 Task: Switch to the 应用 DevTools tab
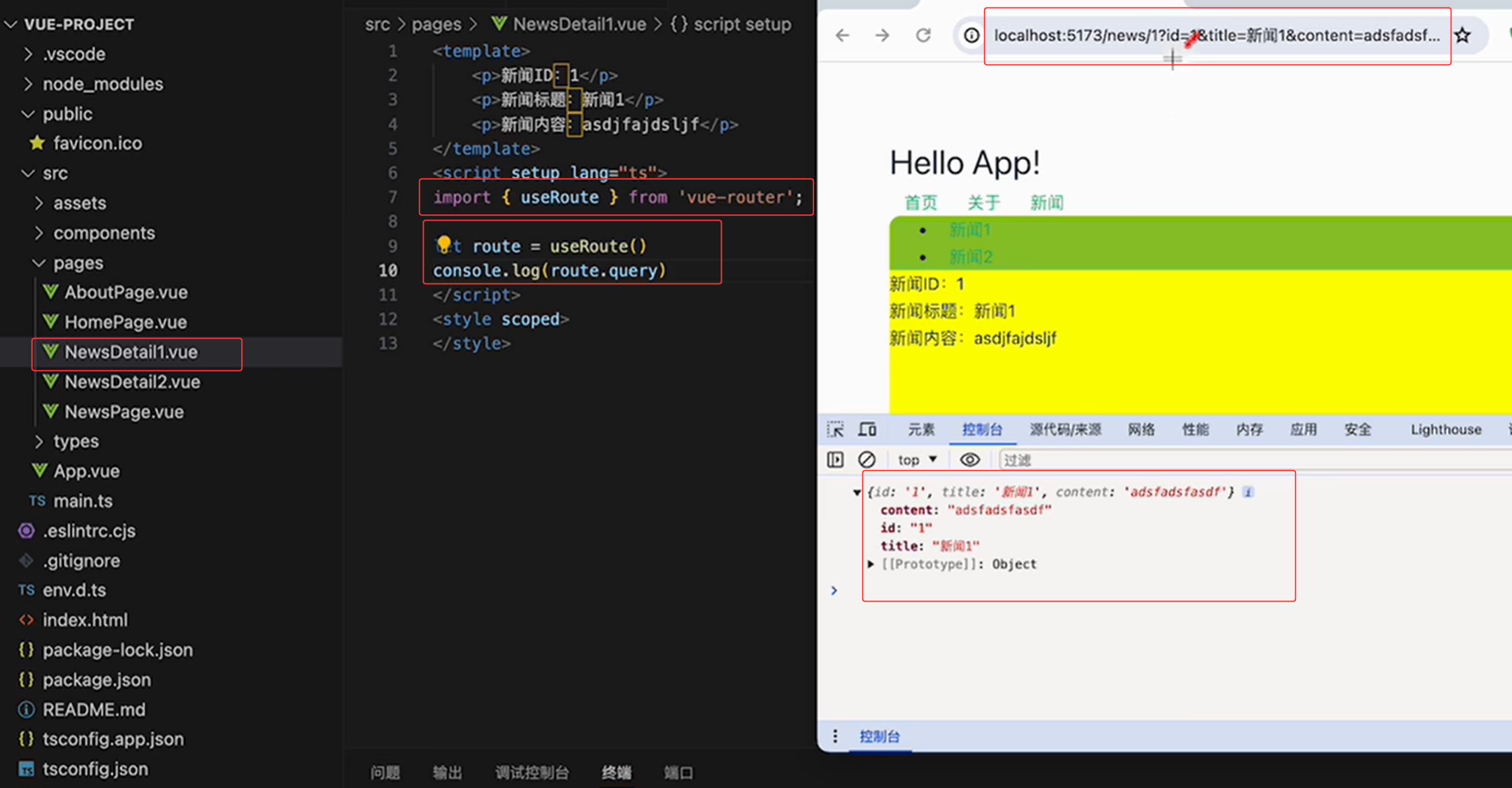tap(1304, 429)
